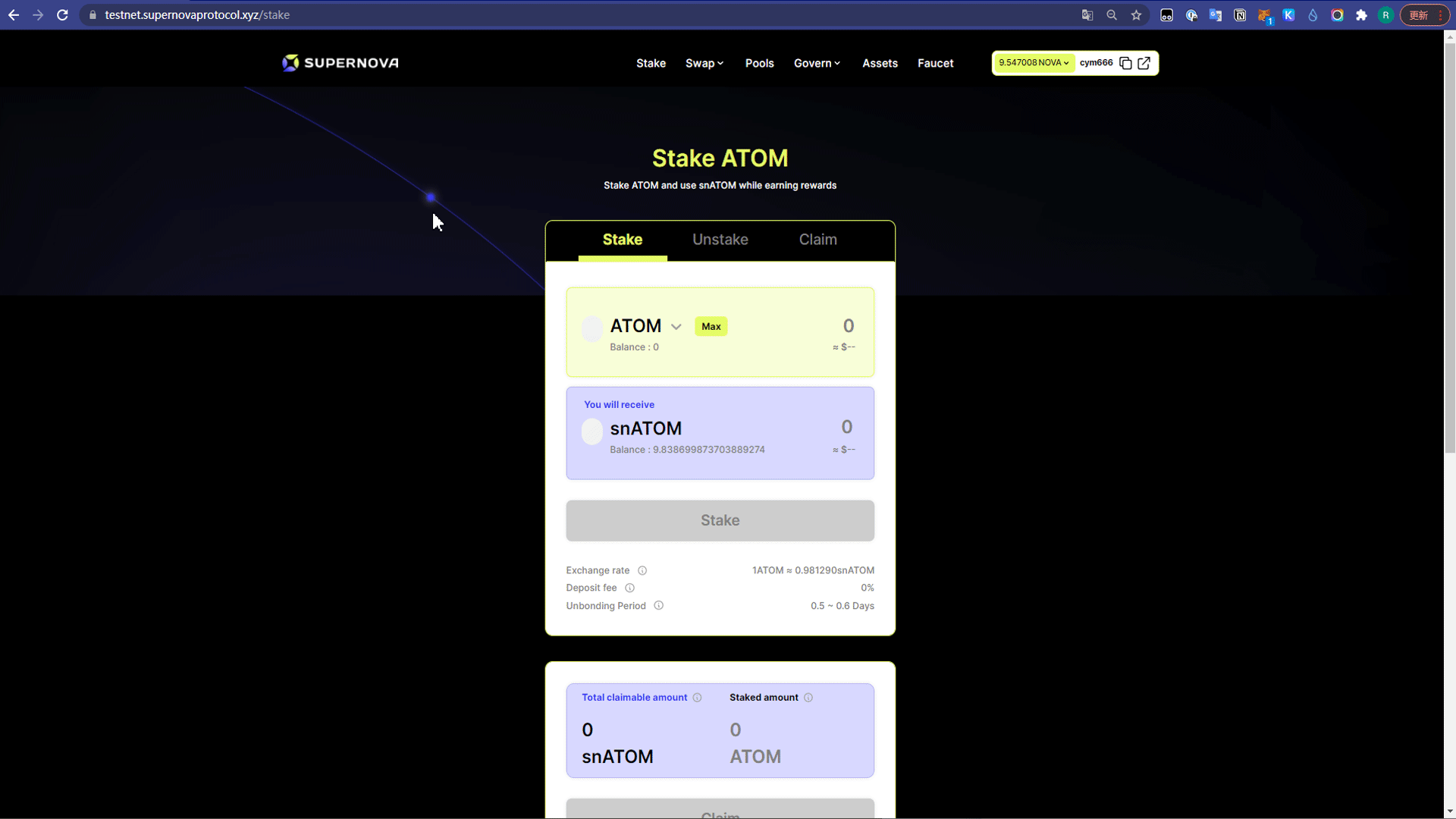1456x819 pixels.
Task: Click the green R profile avatar
Action: 1385,15
